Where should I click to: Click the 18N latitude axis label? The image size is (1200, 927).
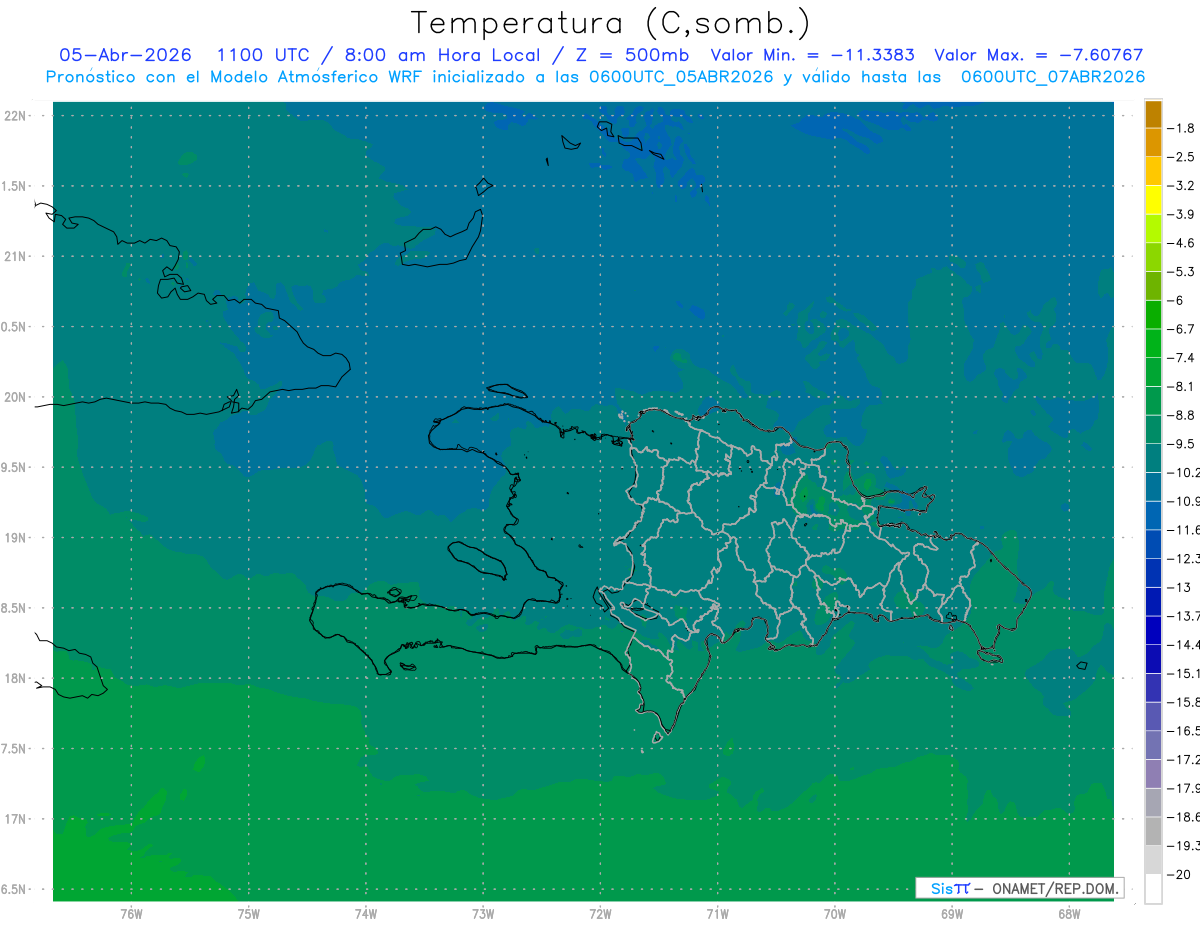15,679
